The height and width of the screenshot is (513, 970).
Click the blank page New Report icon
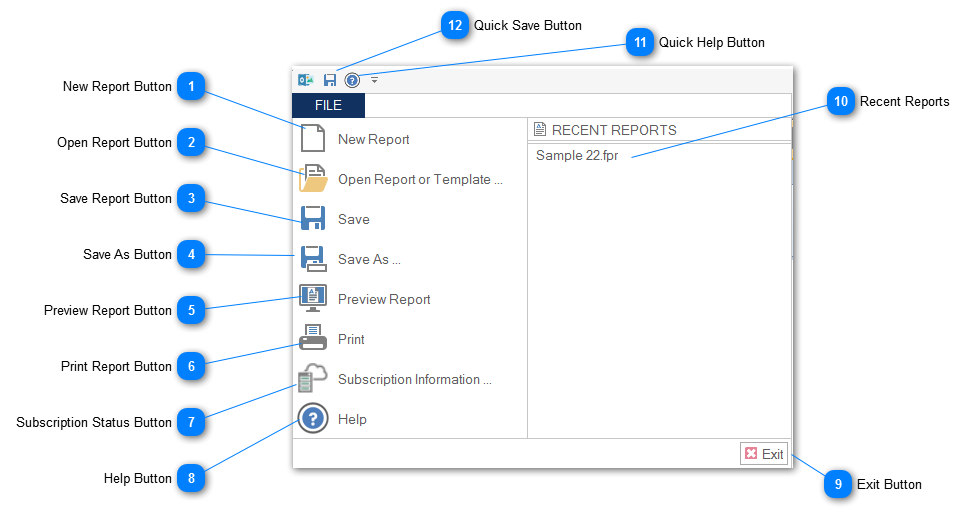[313, 139]
